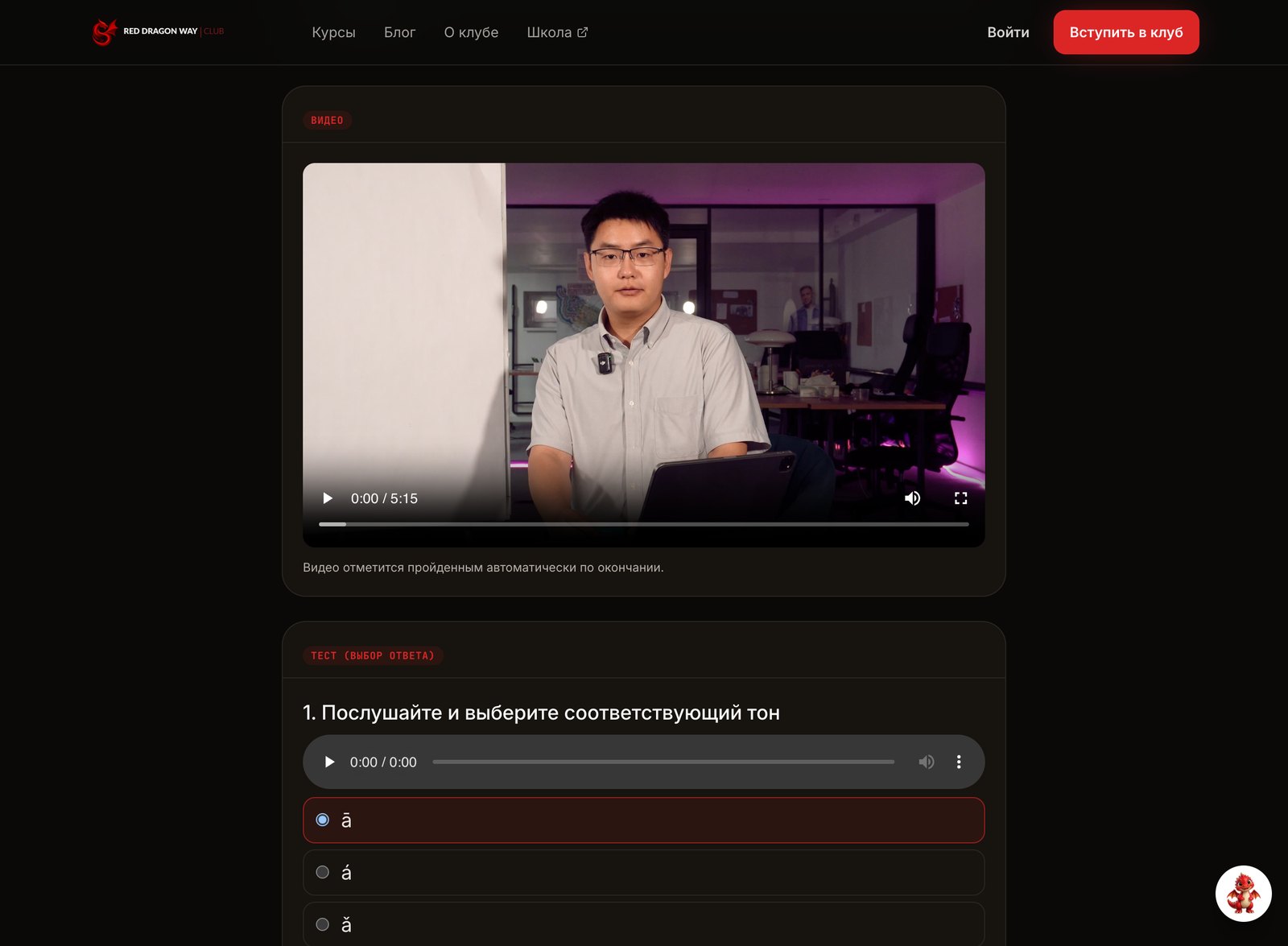Play the audio clip for question 1
Viewport: 1288px width, 946px height.
pos(329,762)
